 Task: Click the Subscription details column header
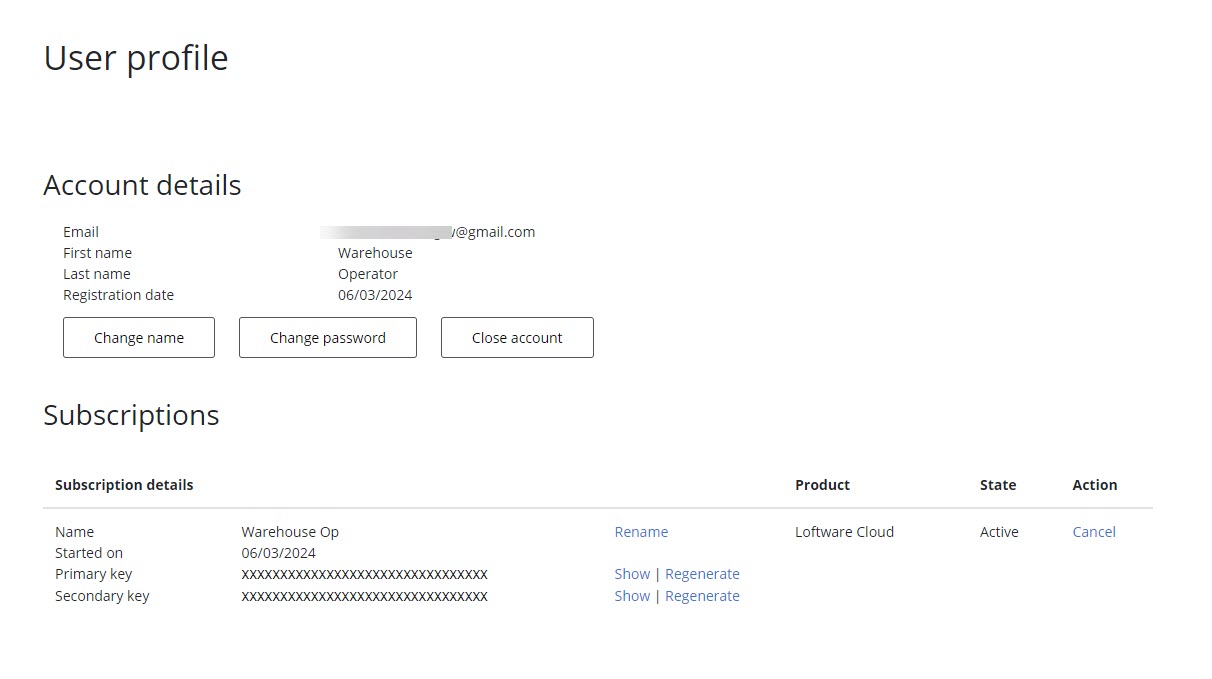point(124,485)
